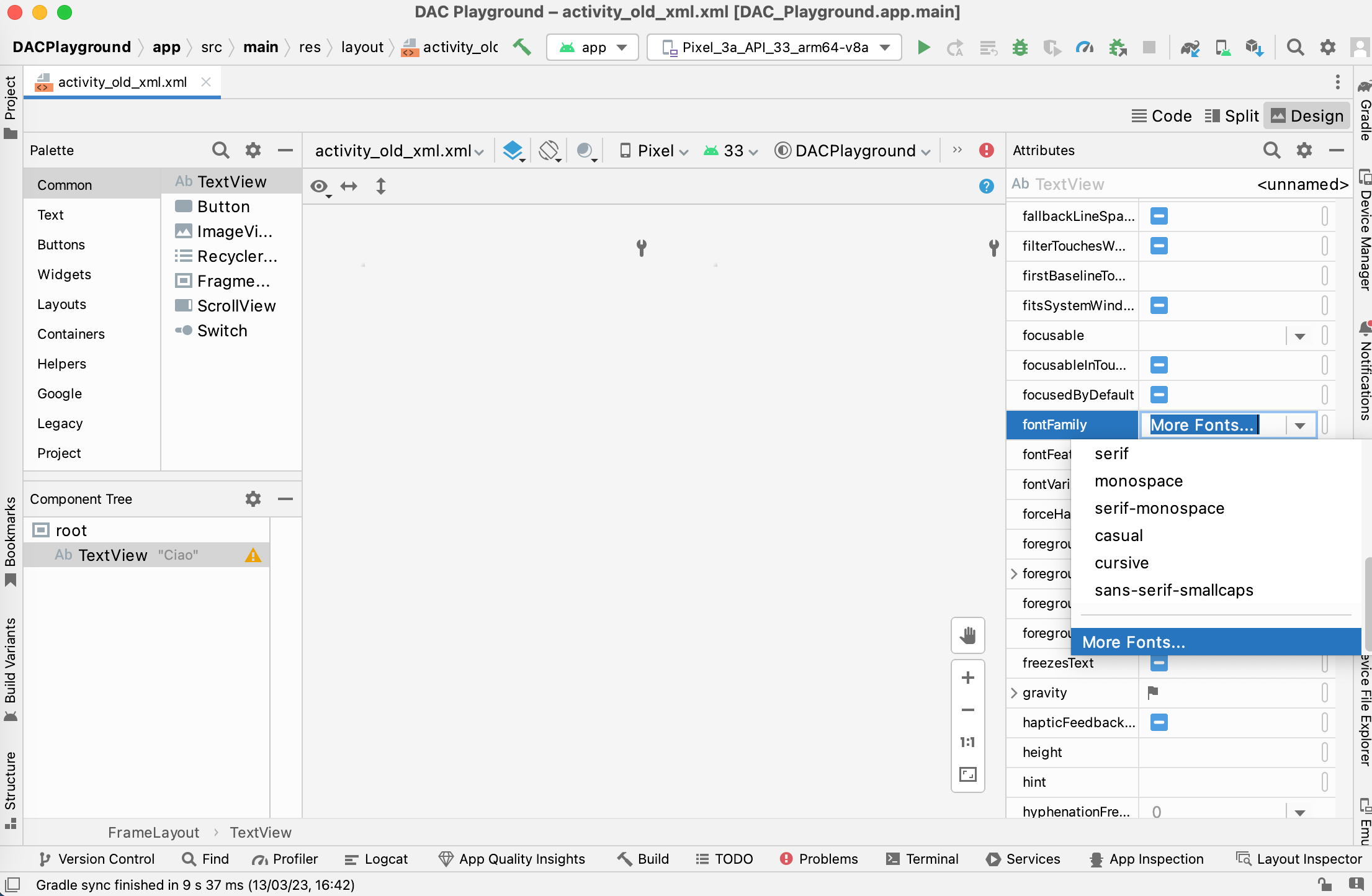Open fontFamily attribute dropdown

[1302, 425]
